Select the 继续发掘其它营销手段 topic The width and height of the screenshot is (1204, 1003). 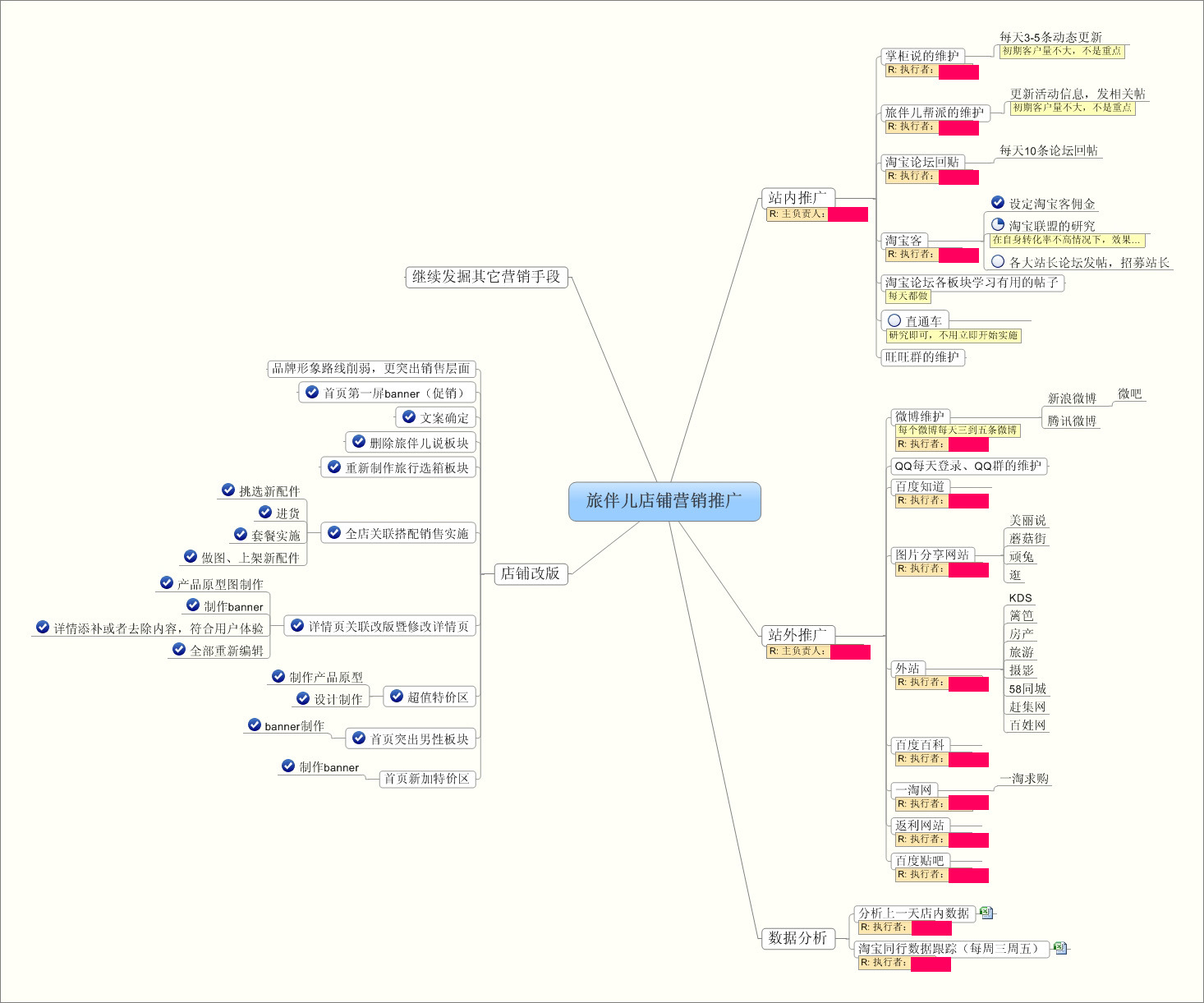[486, 277]
